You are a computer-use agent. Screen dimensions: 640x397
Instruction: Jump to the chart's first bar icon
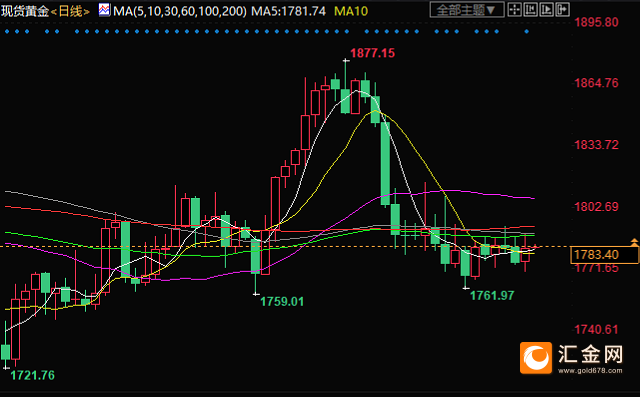tap(531, 9)
